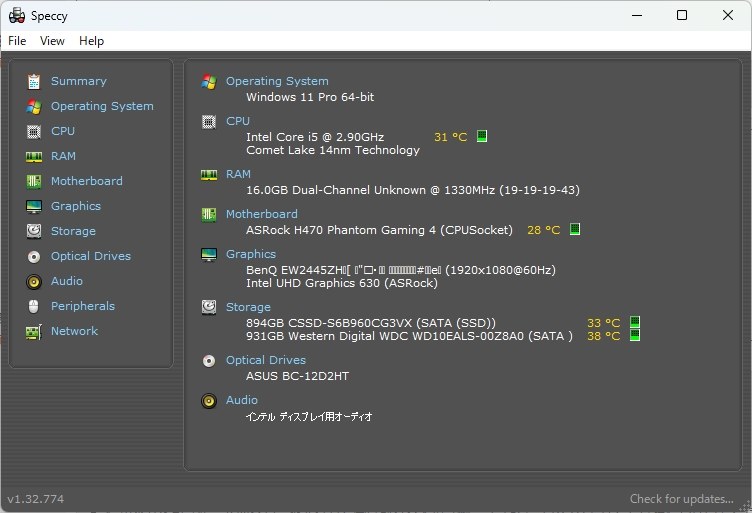Show the Motherboard section in sidebar
This screenshot has height=513, width=752.
click(87, 181)
